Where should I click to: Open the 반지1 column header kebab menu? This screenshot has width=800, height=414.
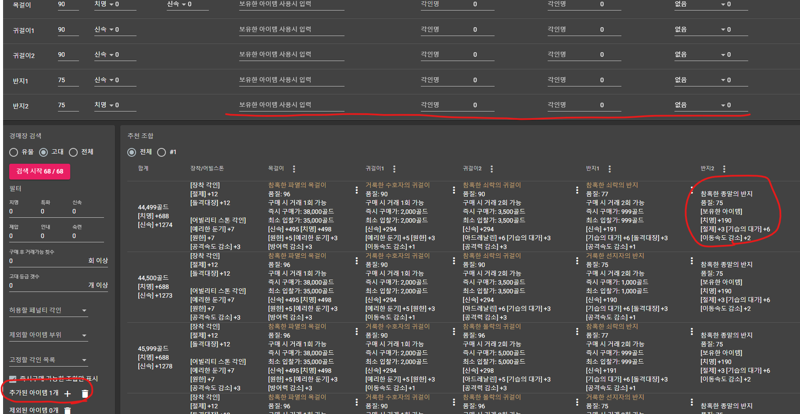610,169
